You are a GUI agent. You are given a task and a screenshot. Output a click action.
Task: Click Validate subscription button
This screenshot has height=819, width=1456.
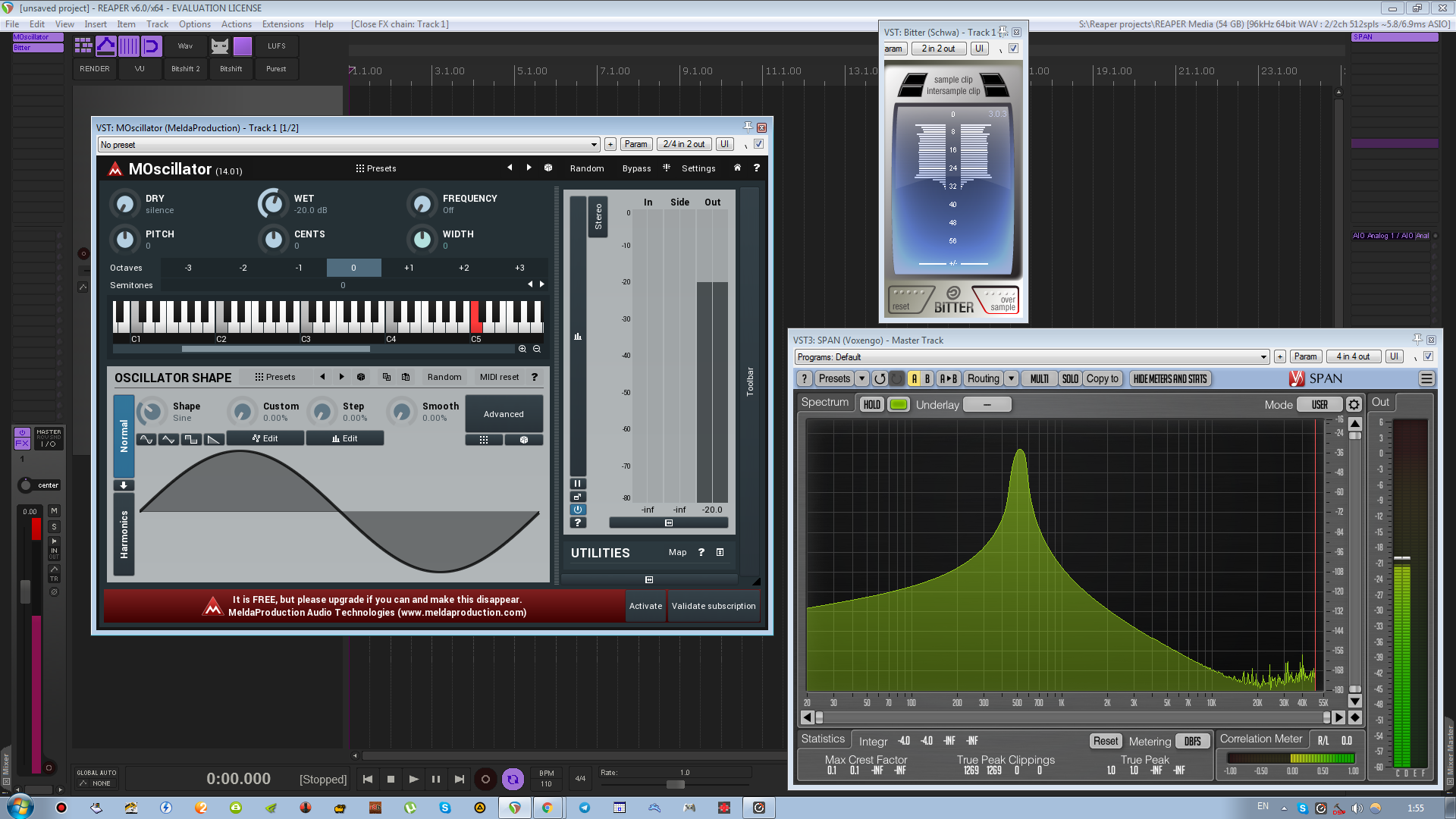pos(714,606)
